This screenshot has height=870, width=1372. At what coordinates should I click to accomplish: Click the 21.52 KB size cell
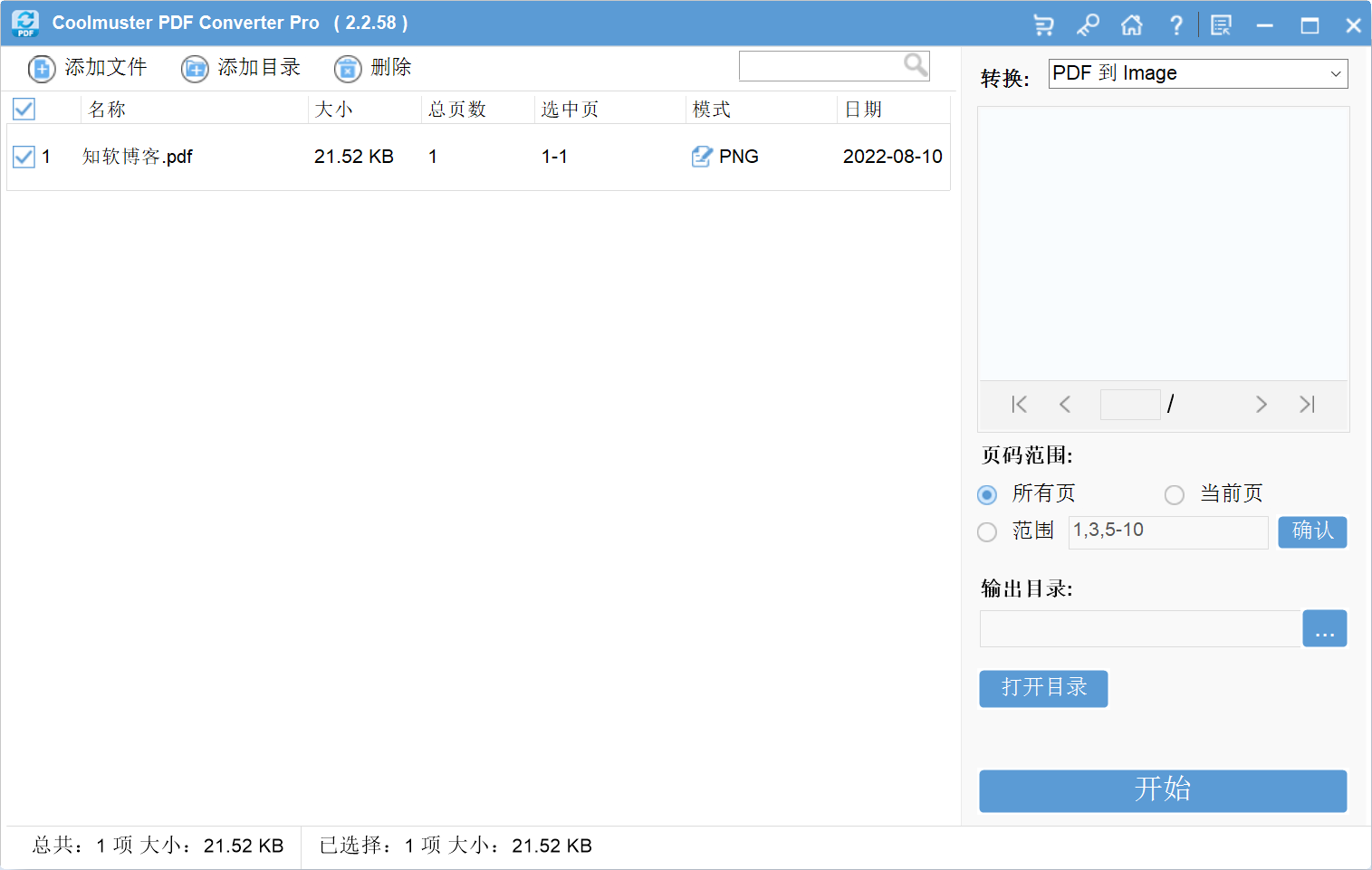(x=354, y=157)
